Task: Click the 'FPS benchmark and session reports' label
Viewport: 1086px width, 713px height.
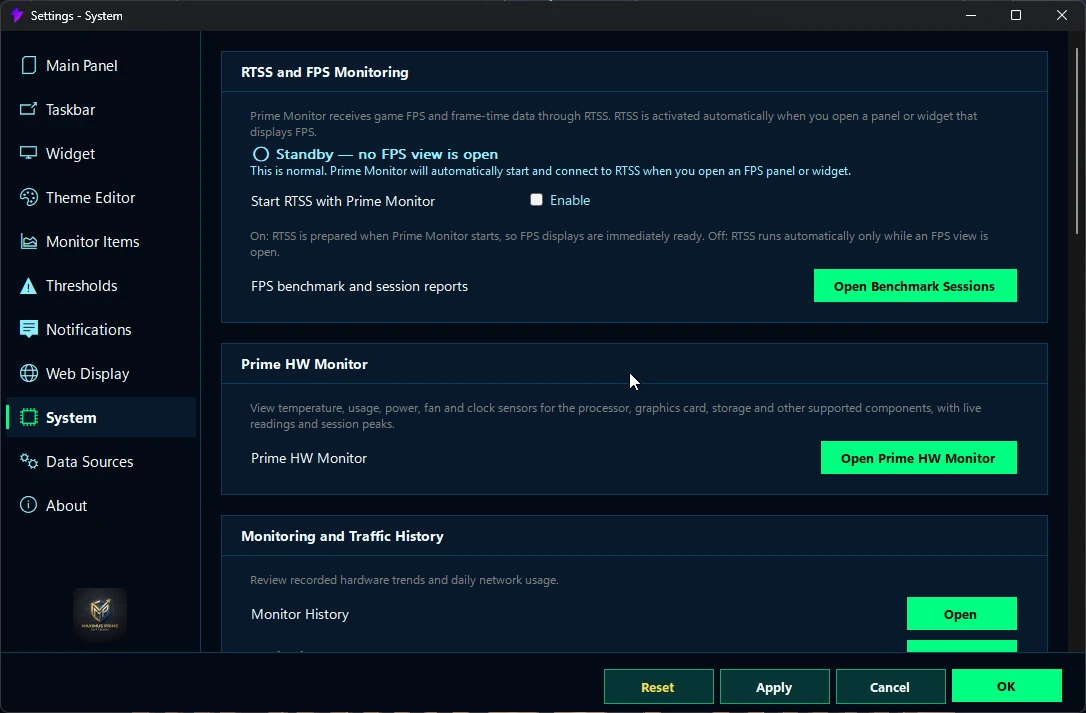Action: click(x=359, y=286)
